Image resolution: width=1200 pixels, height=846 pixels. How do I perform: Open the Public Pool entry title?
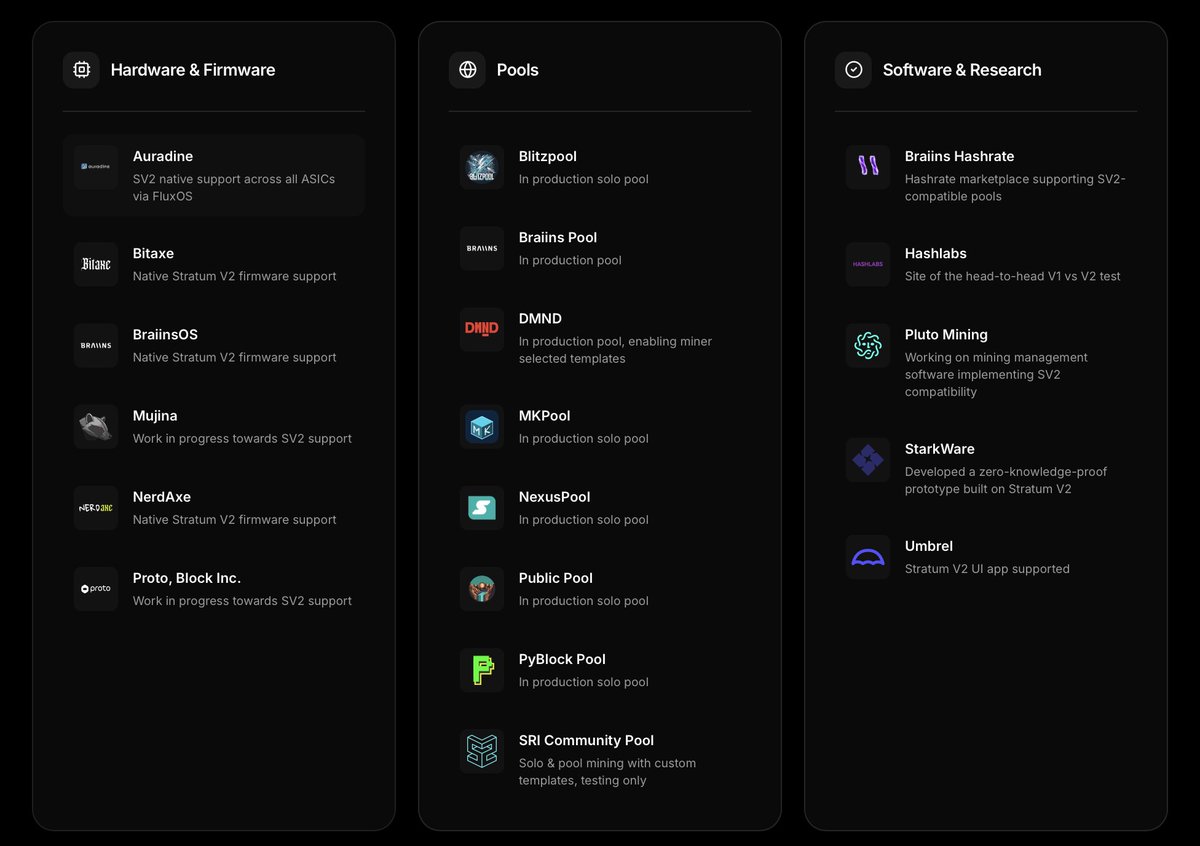coord(556,577)
